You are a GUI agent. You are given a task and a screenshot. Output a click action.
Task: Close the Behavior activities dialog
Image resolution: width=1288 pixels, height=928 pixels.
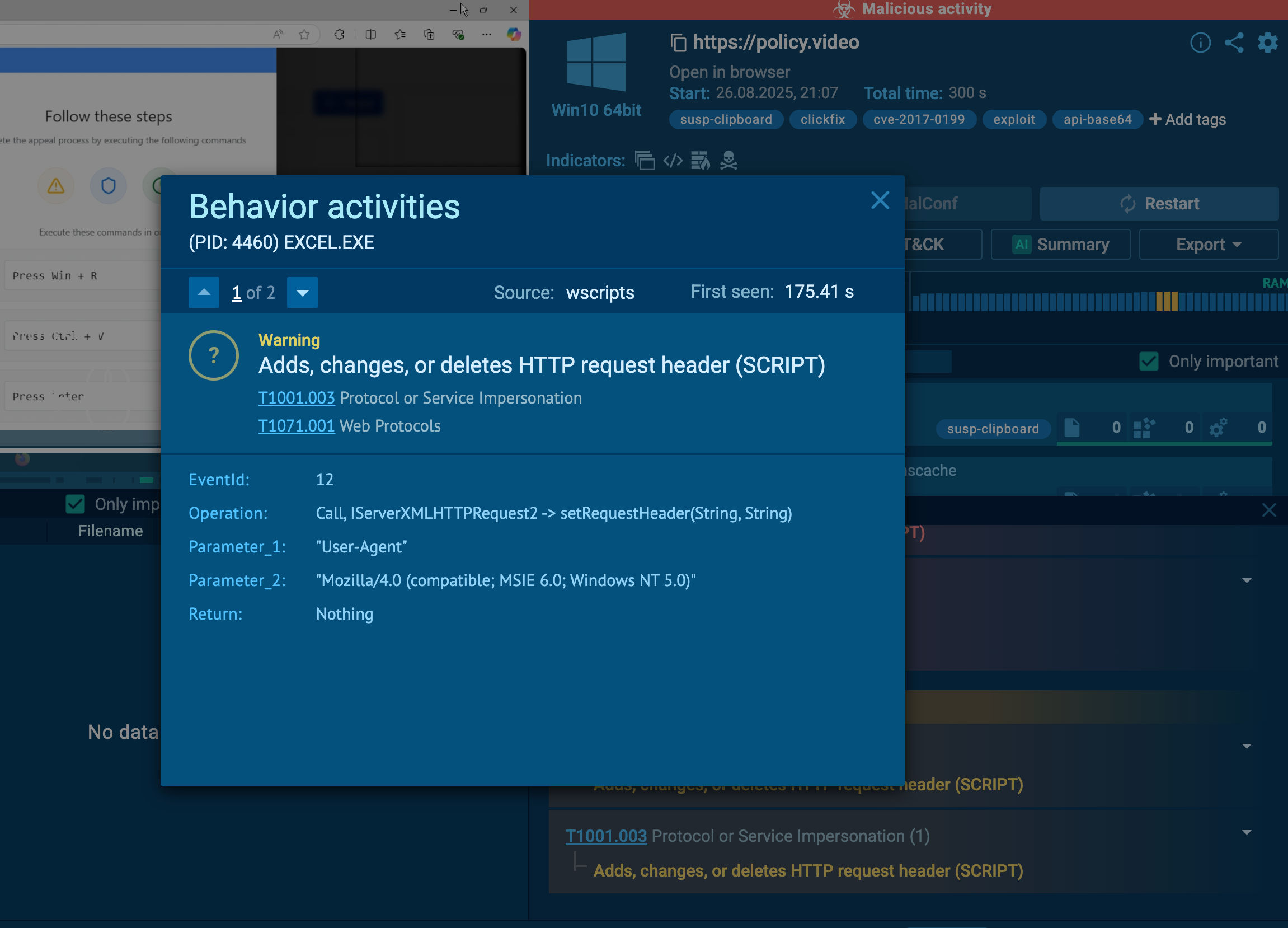click(880, 200)
